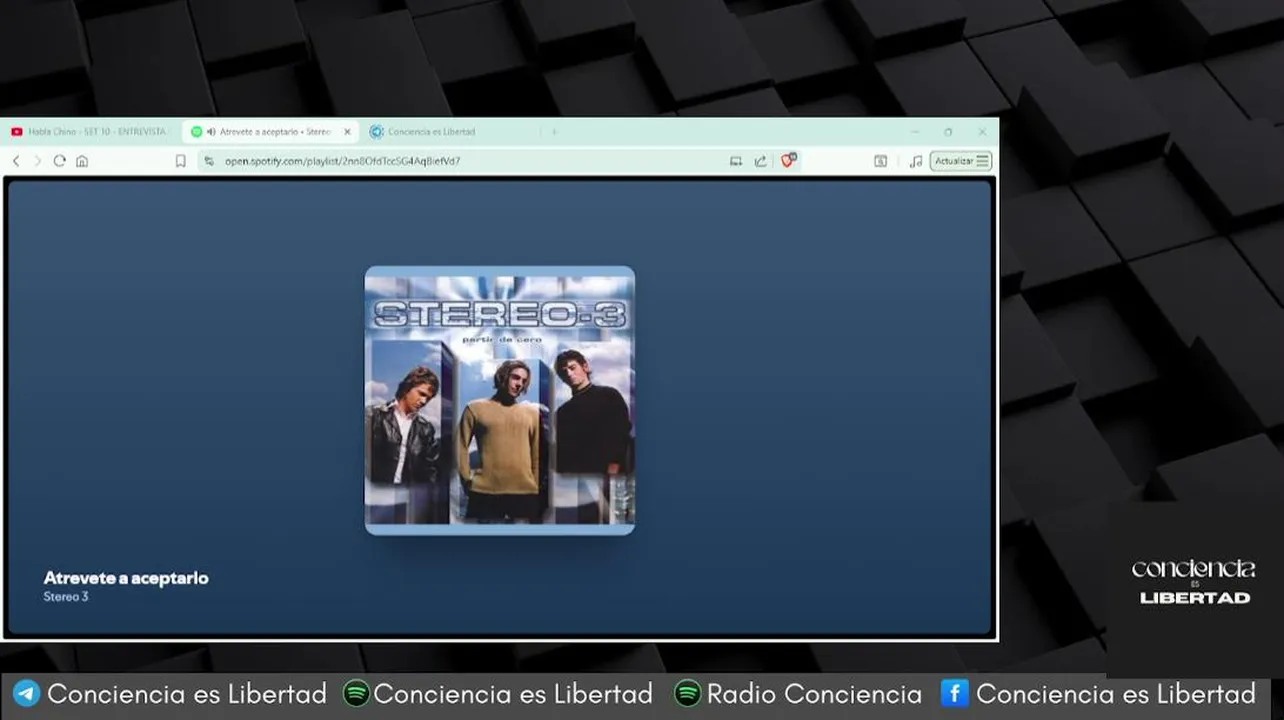
Task: Click the song title Atrevete a aceptarlo
Action: pyautogui.click(x=126, y=578)
